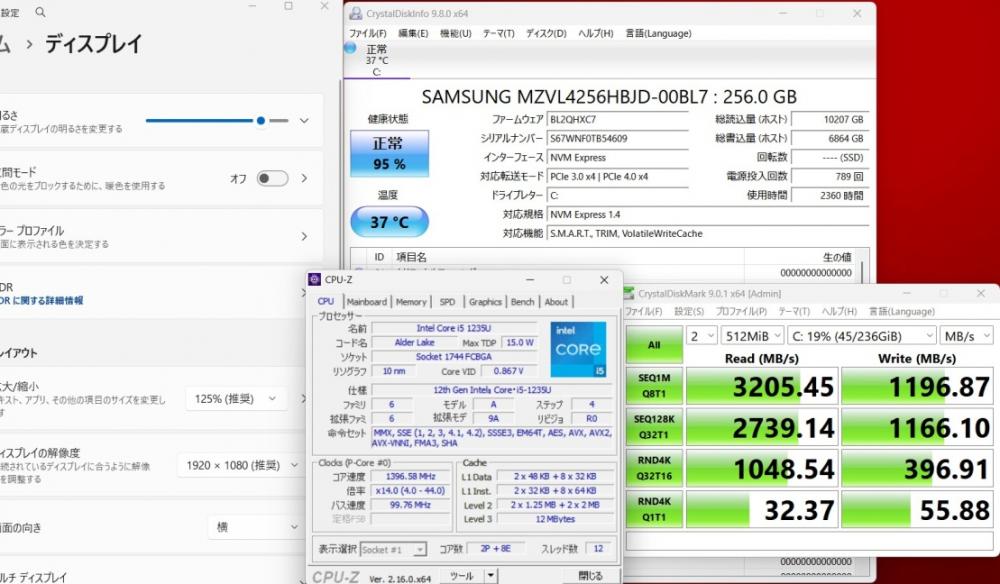
Task: Click the ディスプレイ breadcrumb heading
Action: [93, 45]
